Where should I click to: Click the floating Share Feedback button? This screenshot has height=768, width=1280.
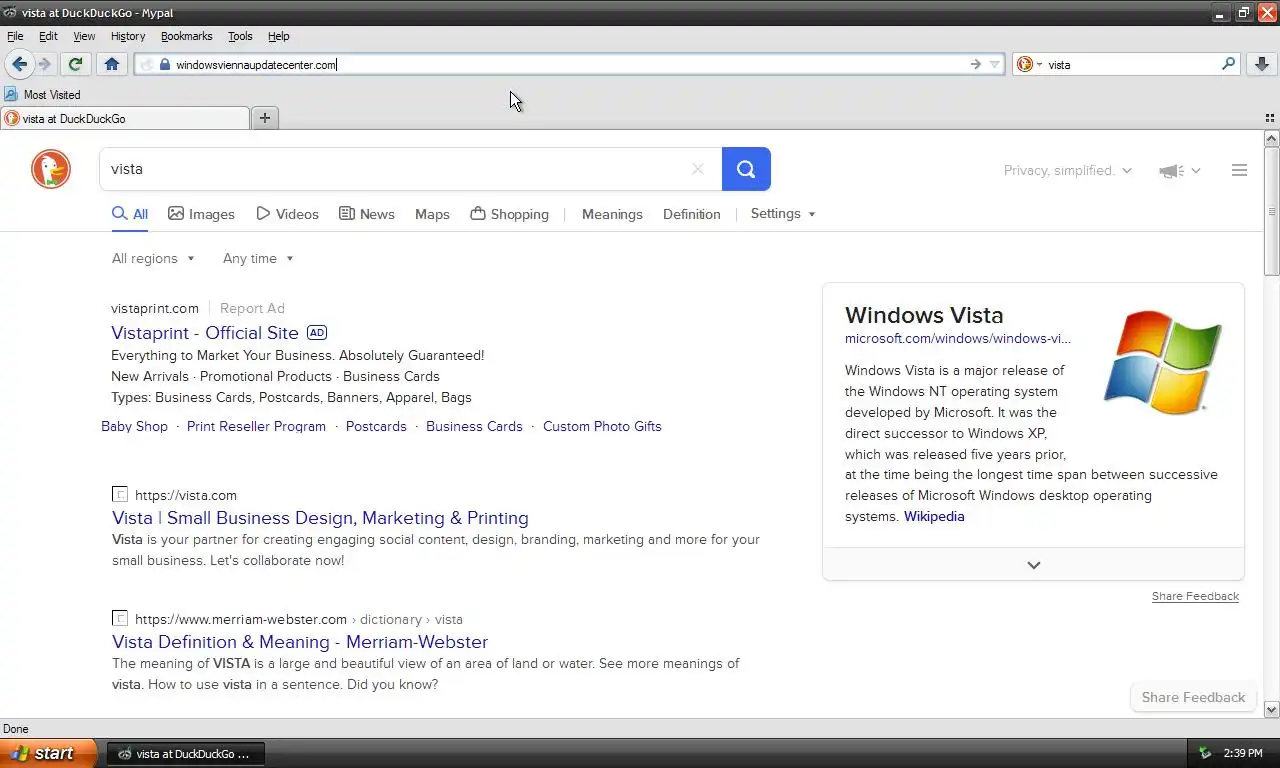(1193, 697)
